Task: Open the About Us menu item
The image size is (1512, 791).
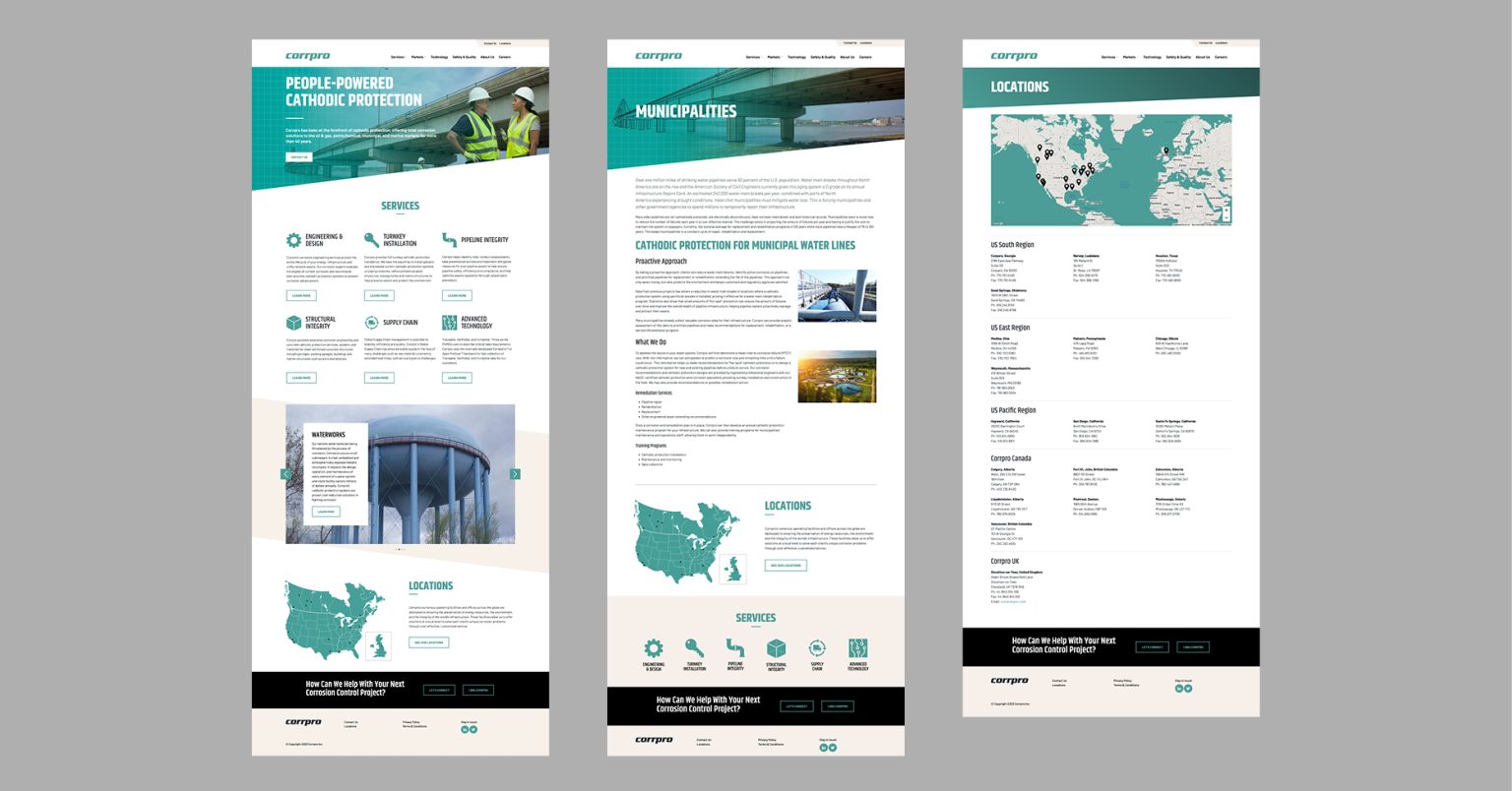Action: tap(488, 57)
